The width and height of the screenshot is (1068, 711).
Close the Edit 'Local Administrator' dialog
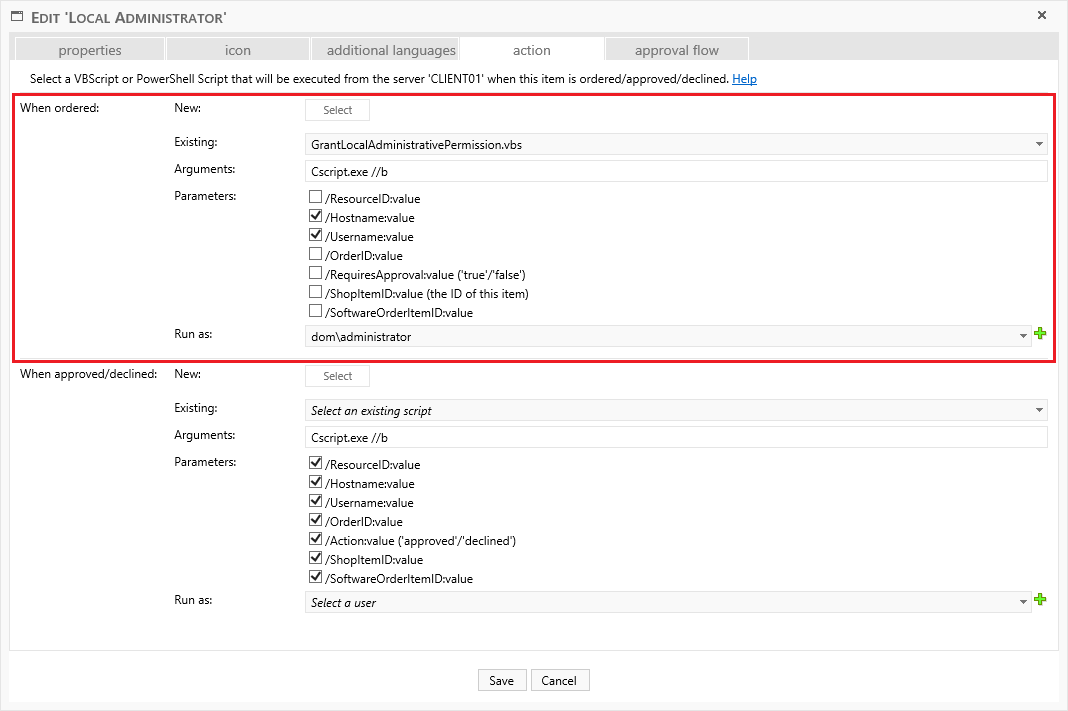1041,15
